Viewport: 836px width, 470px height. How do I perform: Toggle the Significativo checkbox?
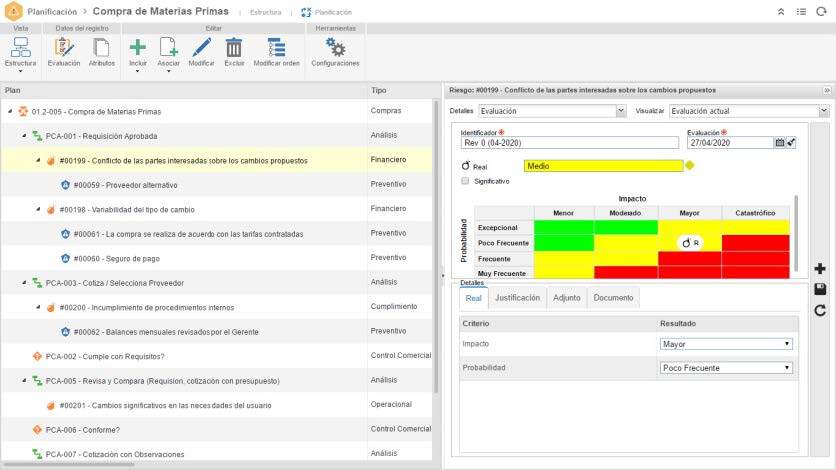pyautogui.click(x=465, y=181)
